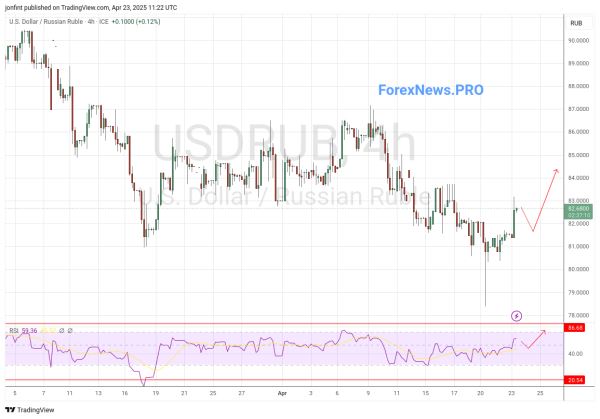Click the 15 date label on time axis

[426, 393]
